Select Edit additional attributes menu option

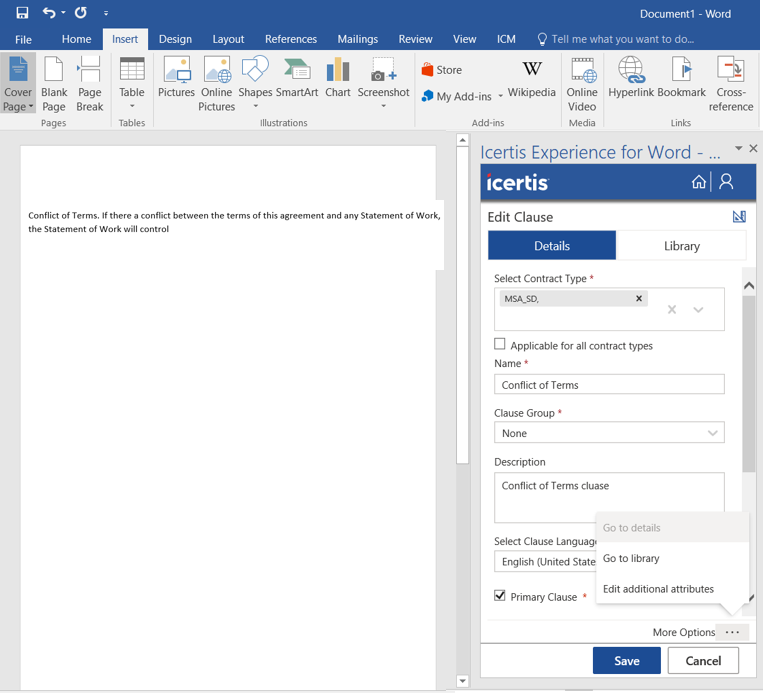(658, 589)
